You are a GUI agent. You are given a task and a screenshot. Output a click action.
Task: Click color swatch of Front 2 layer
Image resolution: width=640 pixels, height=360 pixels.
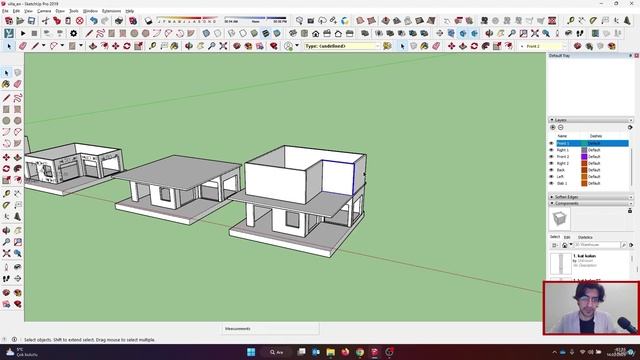coord(584,157)
